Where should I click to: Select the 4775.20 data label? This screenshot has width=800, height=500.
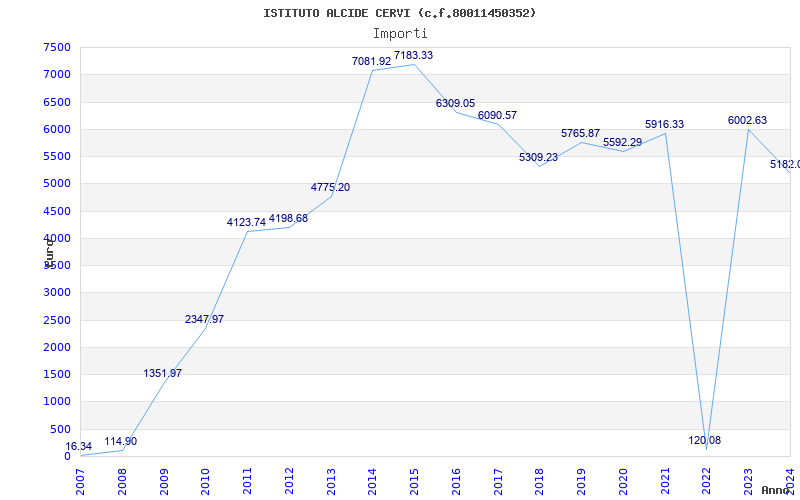pos(331,187)
